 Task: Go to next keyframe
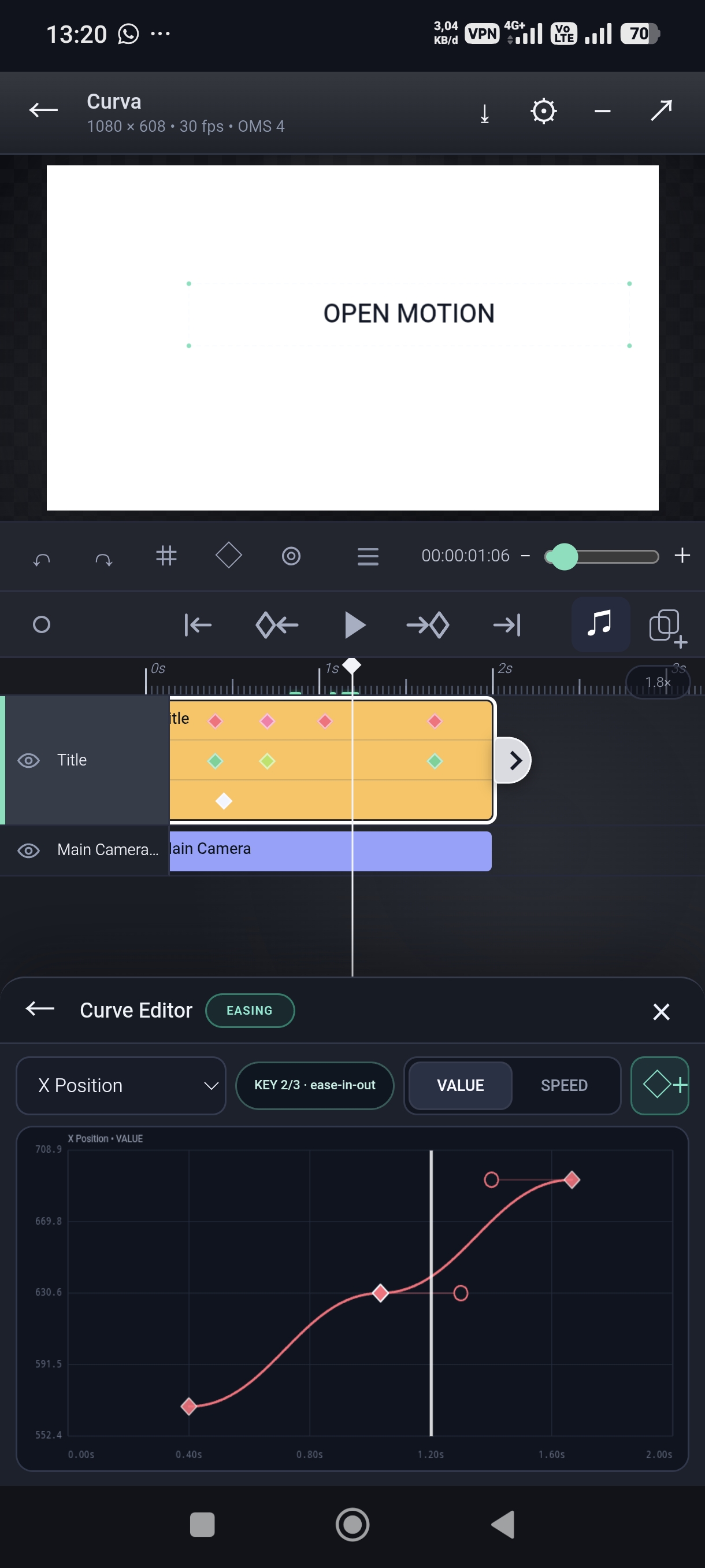click(428, 625)
